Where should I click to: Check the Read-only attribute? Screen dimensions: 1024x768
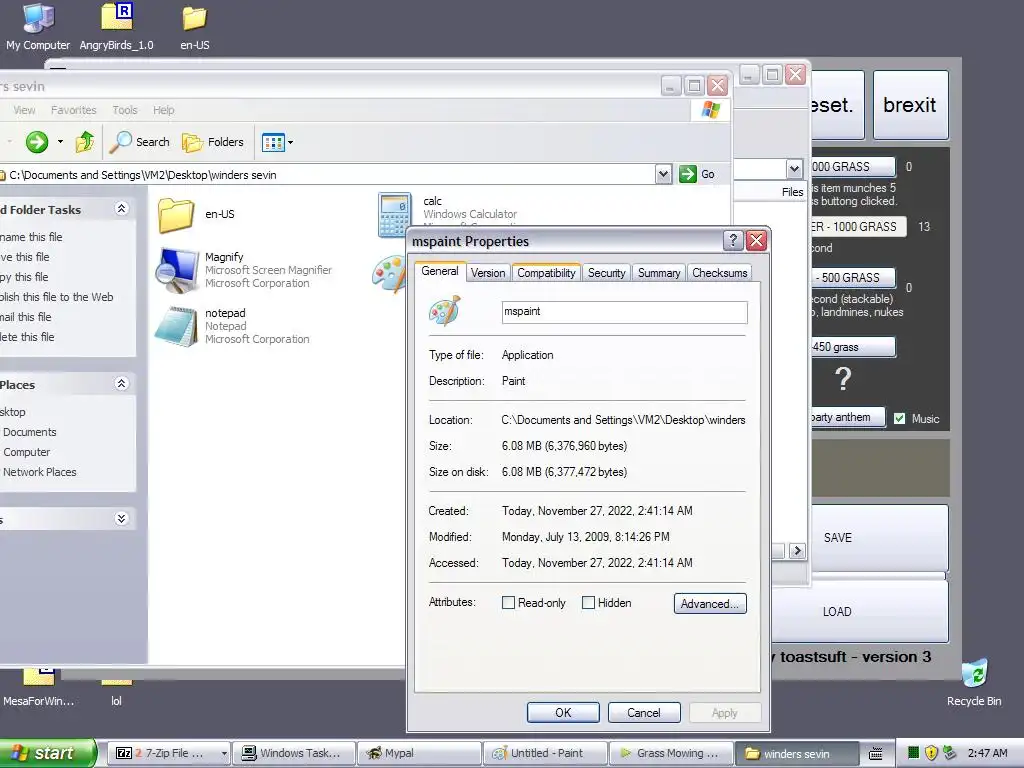508,603
